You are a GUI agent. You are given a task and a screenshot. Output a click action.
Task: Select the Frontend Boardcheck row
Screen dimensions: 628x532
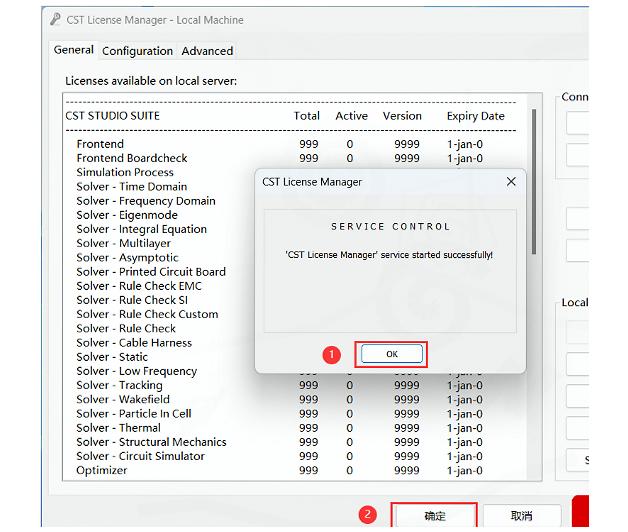pos(280,158)
